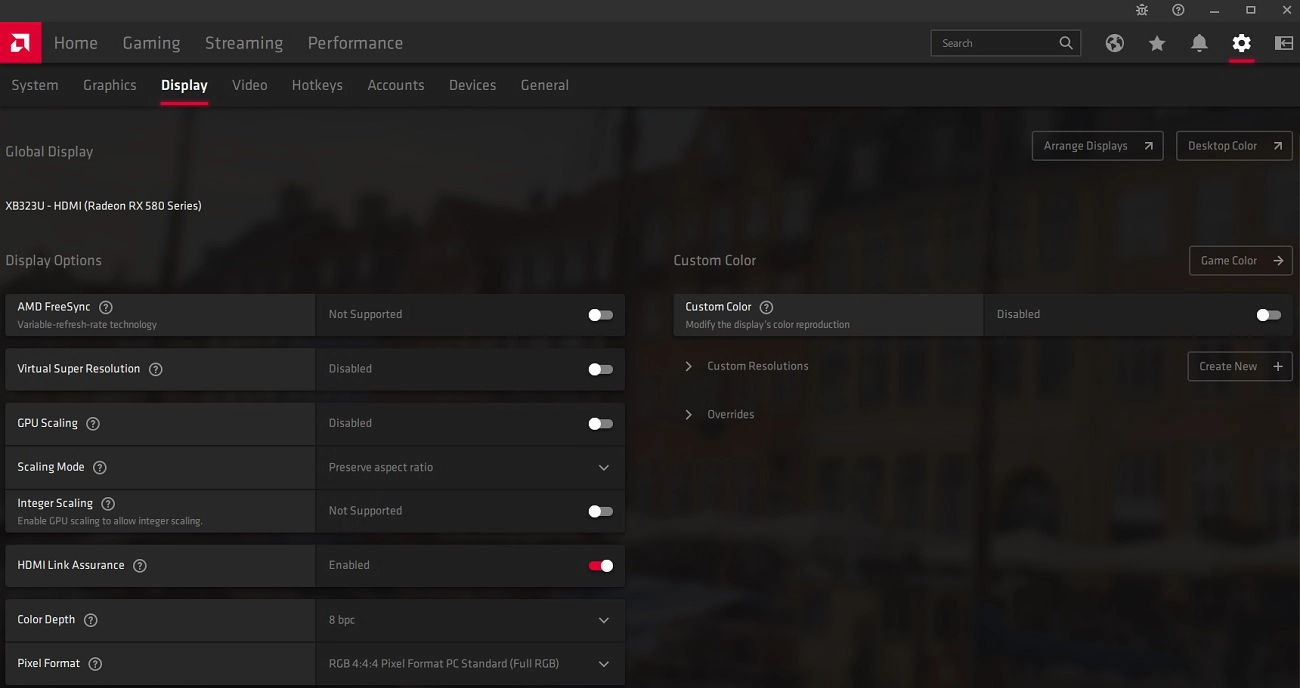Toggle AMD FreeSync switch
Screen dimensions: 1300x688
tap(600, 314)
